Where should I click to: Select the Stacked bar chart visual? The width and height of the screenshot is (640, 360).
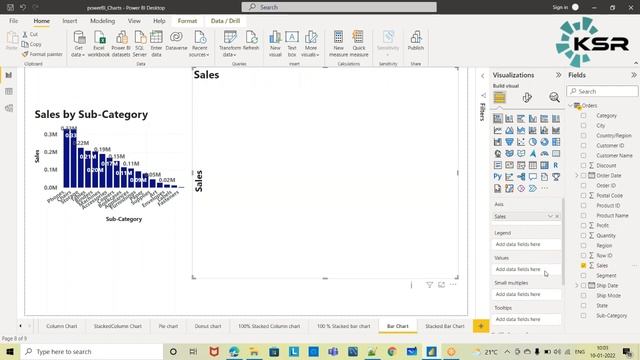(498, 118)
